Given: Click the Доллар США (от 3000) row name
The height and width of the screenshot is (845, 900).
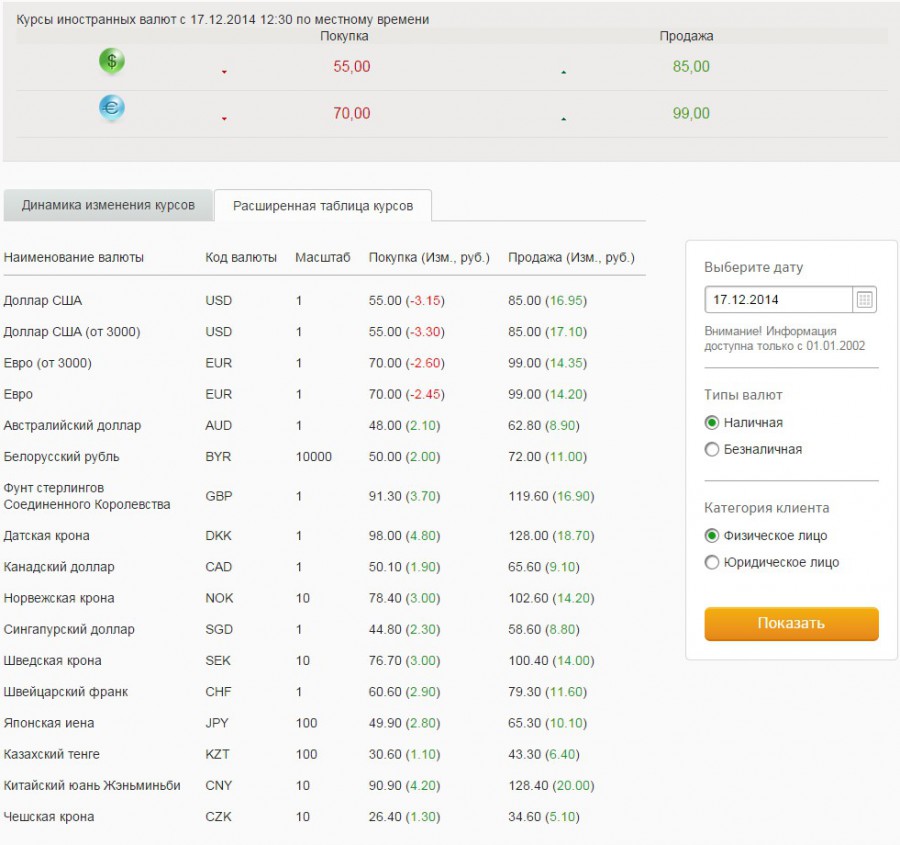Looking at the screenshot, I should tap(72, 332).
